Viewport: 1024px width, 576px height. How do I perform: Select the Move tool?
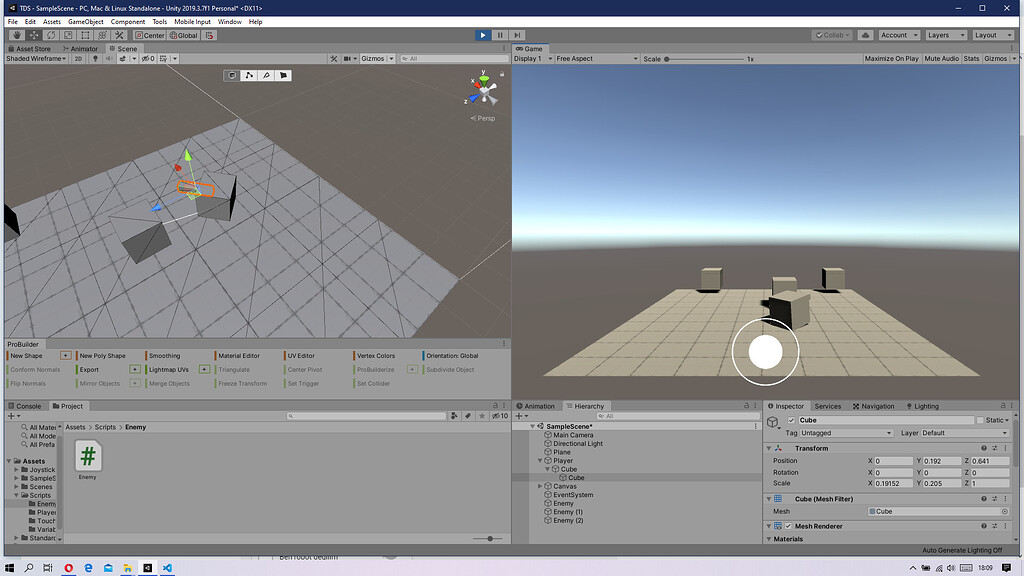(33, 35)
